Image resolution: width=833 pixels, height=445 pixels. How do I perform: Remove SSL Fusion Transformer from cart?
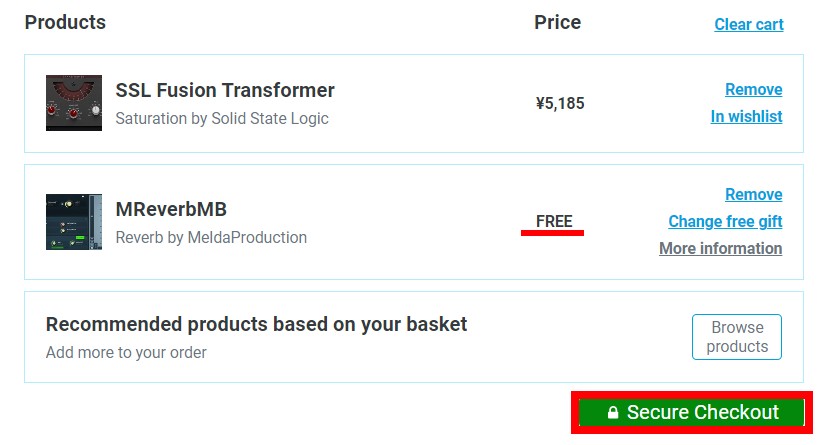(753, 90)
